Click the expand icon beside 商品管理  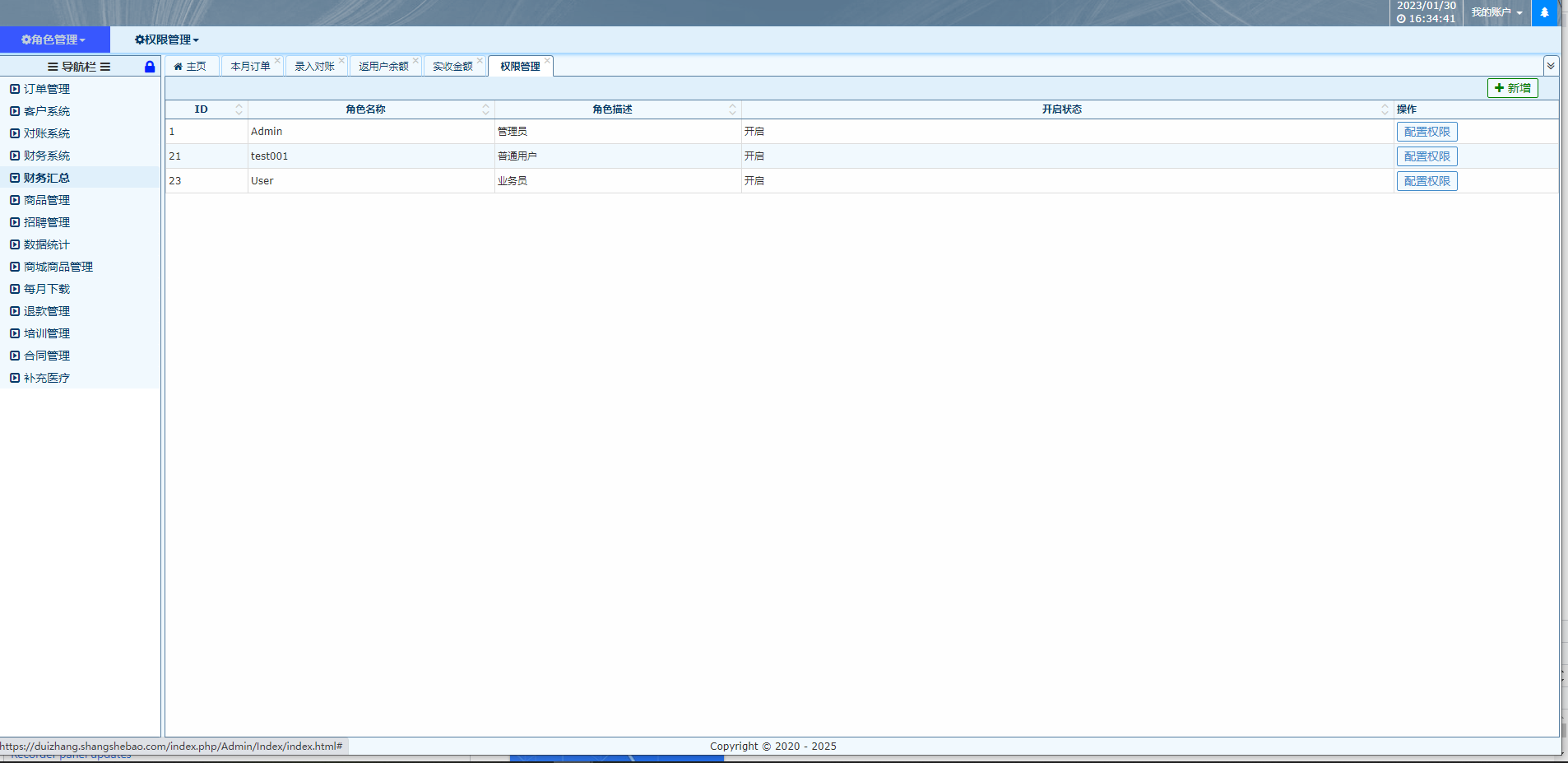click(15, 200)
